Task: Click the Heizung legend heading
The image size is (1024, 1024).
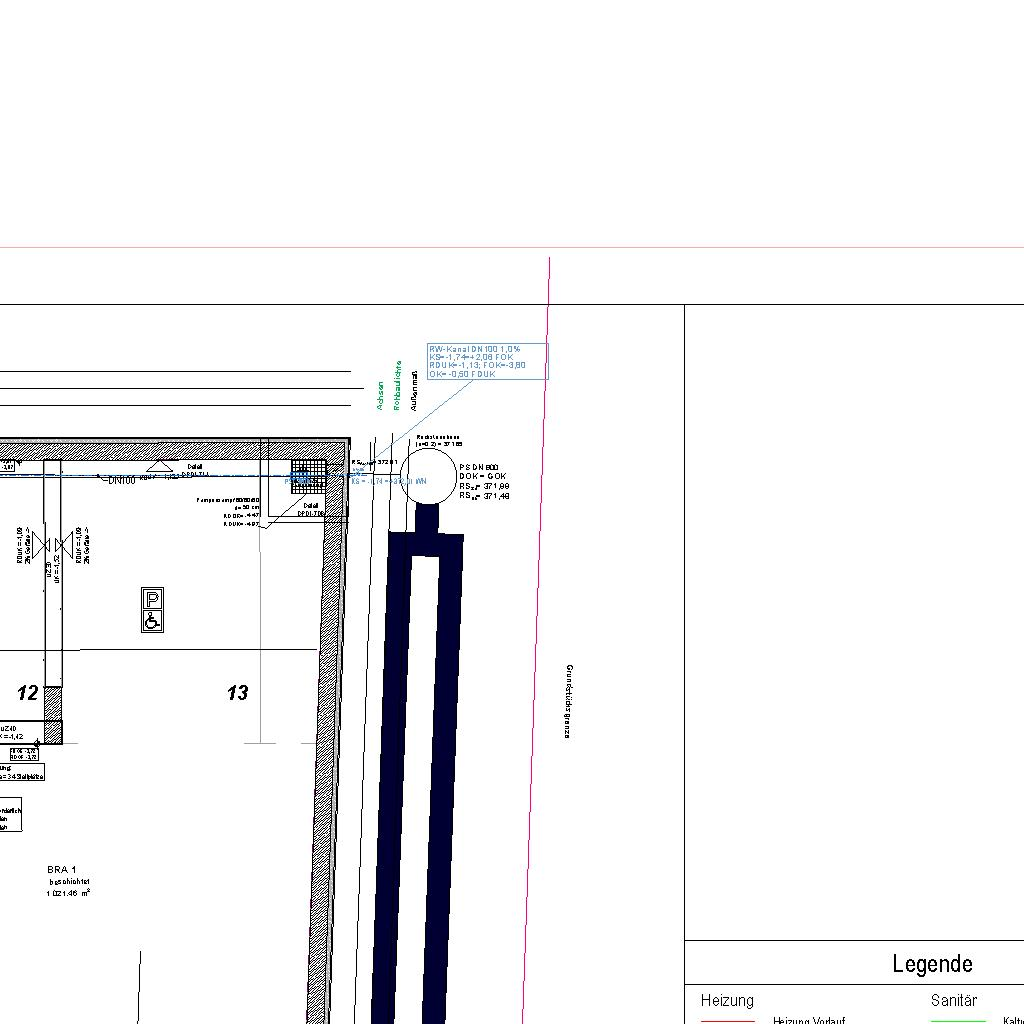Action: pyautogui.click(x=727, y=1001)
